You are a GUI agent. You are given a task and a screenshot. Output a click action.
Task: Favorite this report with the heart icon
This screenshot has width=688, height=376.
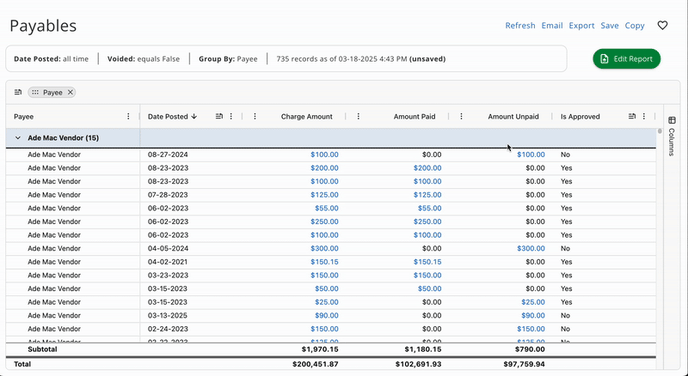click(663, 25)
